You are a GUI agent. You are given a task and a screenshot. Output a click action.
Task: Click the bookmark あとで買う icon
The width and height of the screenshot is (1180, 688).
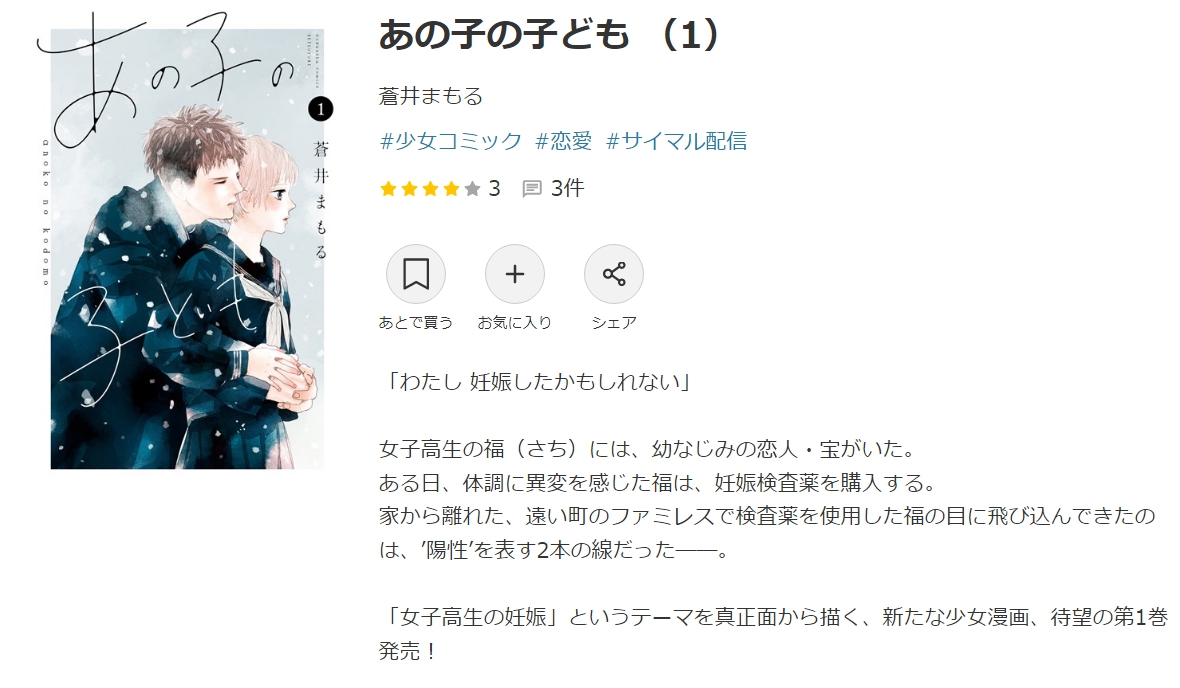pyautogui.click(x=415, y=274)
